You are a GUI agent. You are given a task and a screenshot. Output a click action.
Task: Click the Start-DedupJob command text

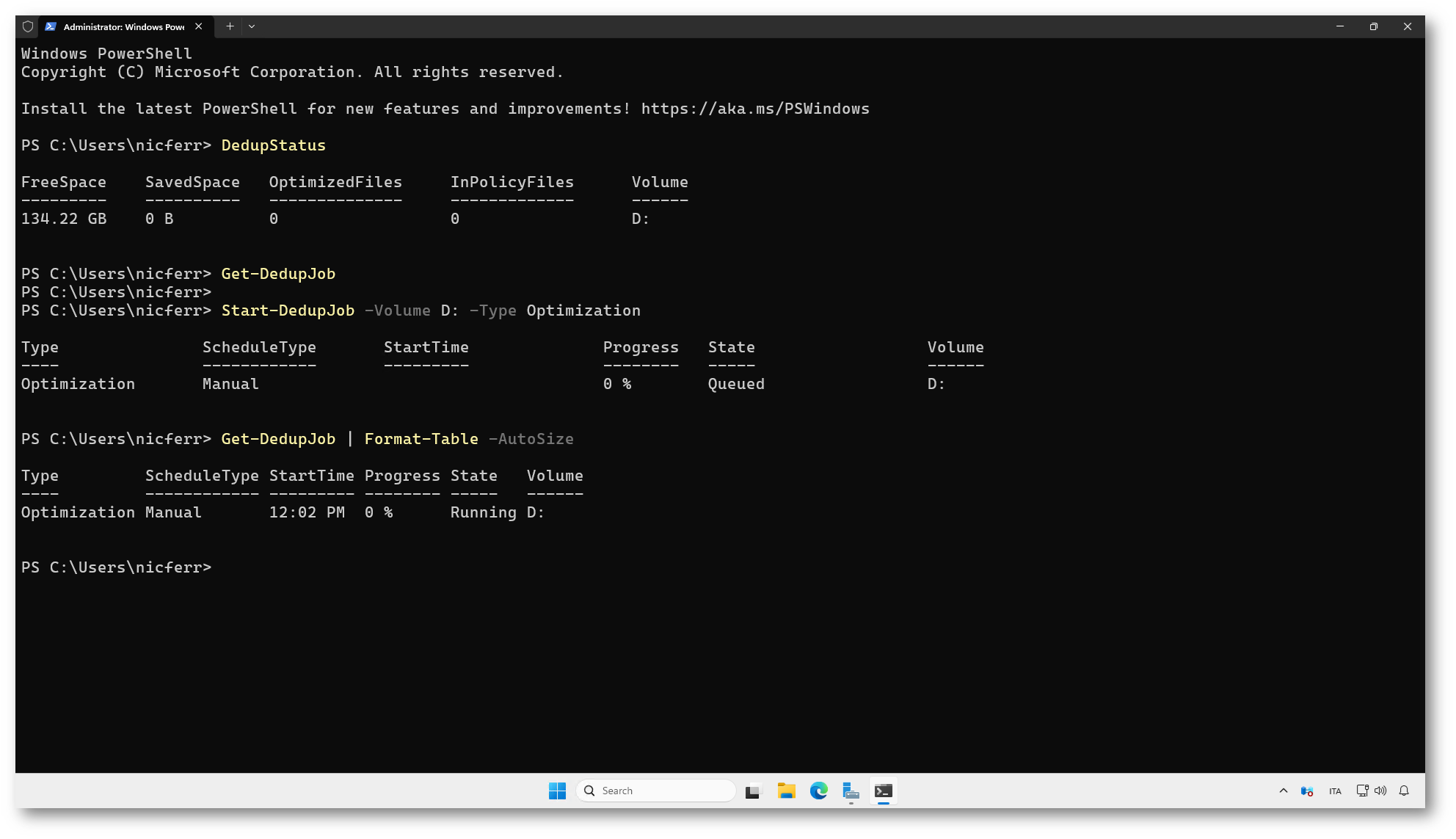coord(288,310)
